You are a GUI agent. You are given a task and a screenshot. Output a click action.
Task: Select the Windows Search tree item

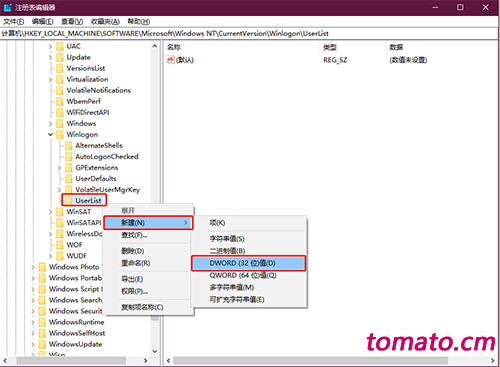coord(75,300)
